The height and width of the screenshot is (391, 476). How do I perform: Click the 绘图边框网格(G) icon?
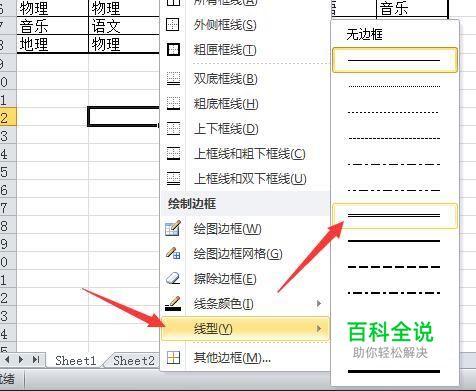click(x=173, y=253)
